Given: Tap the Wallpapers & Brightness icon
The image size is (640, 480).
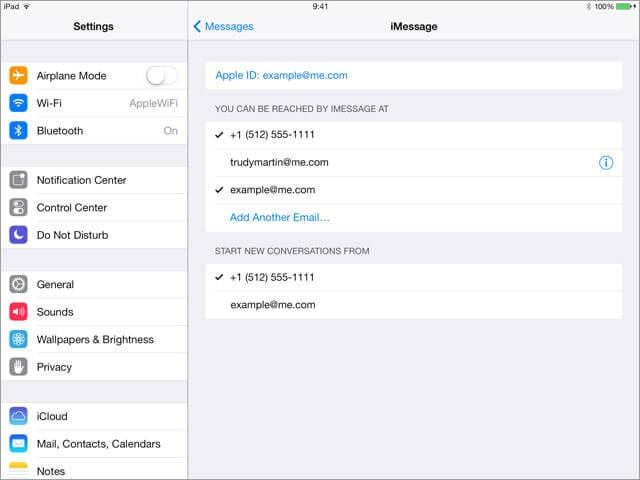Looking at the screenshot, I should [18, 339].
